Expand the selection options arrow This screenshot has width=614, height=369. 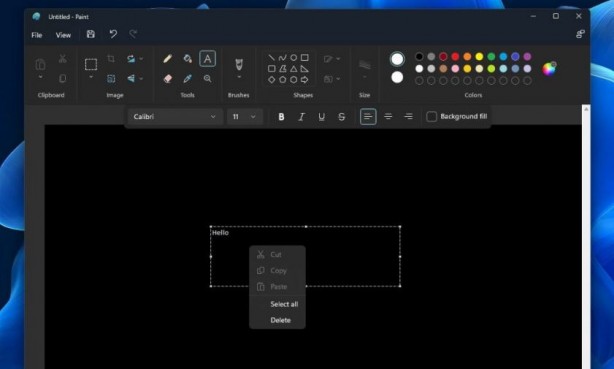pos(91,77)
